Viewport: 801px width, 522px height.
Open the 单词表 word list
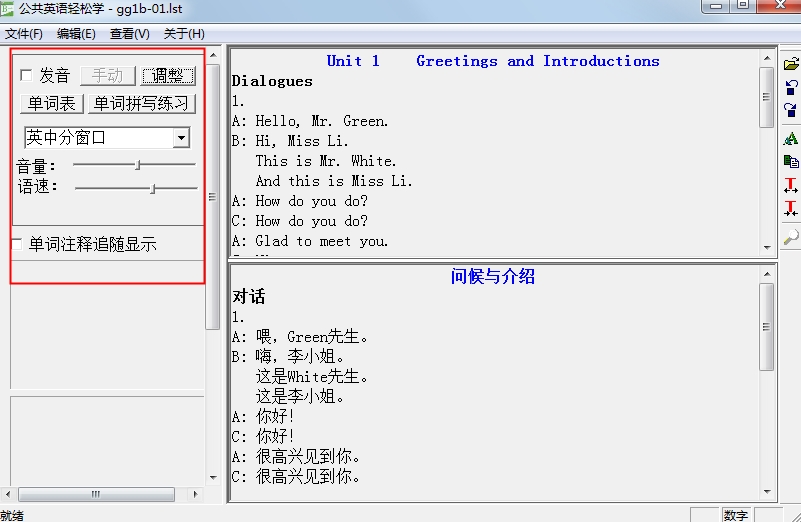52,104
